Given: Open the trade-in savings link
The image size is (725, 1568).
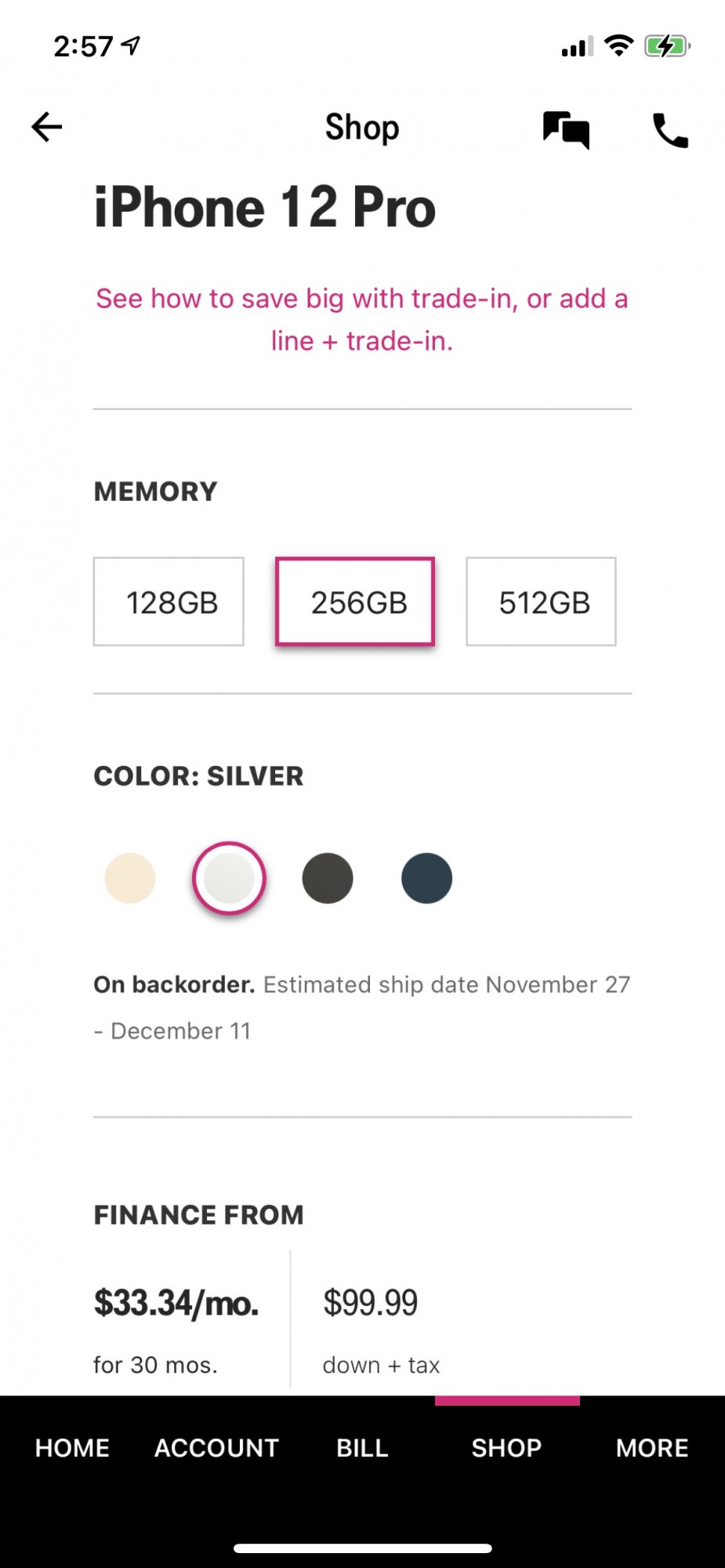Looking at the screenshot, I should pos(362,320).
